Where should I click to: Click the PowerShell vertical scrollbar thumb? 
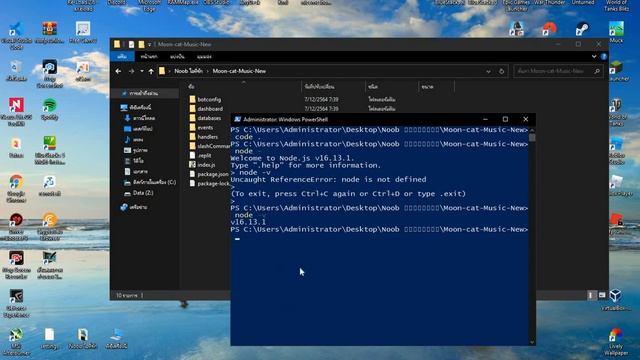click(x=532, y=137)
